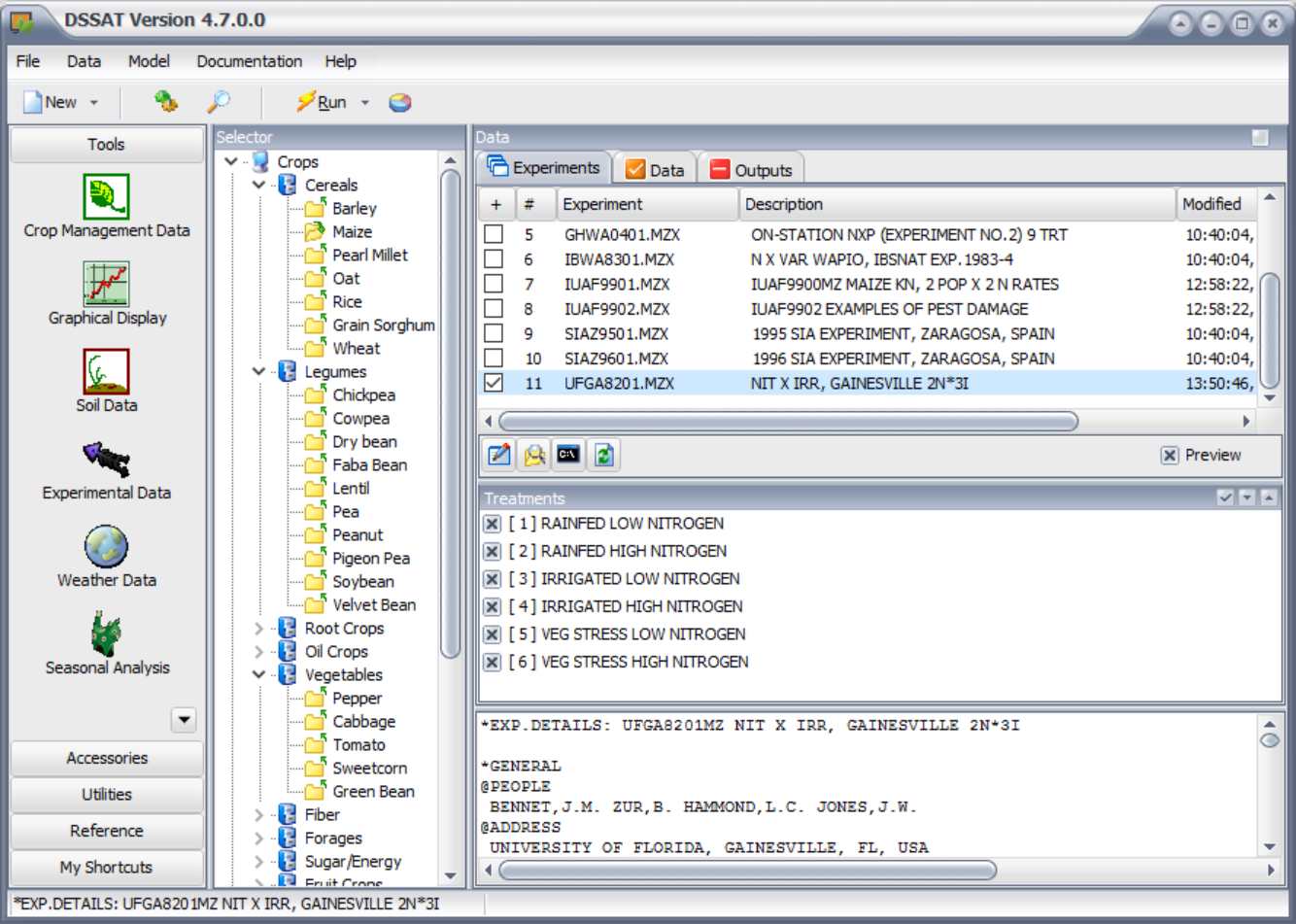Check the IBWA8301.MZX experiment checkbox
Image resolution: width=1296 pixels, height=924 pixels.
coord(494,258)
